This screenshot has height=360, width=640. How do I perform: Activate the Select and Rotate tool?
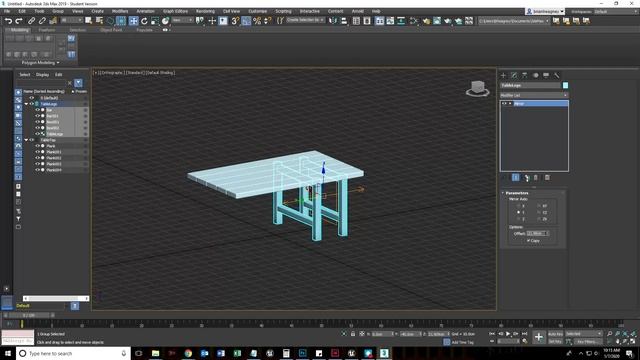[x=144, y=21]
